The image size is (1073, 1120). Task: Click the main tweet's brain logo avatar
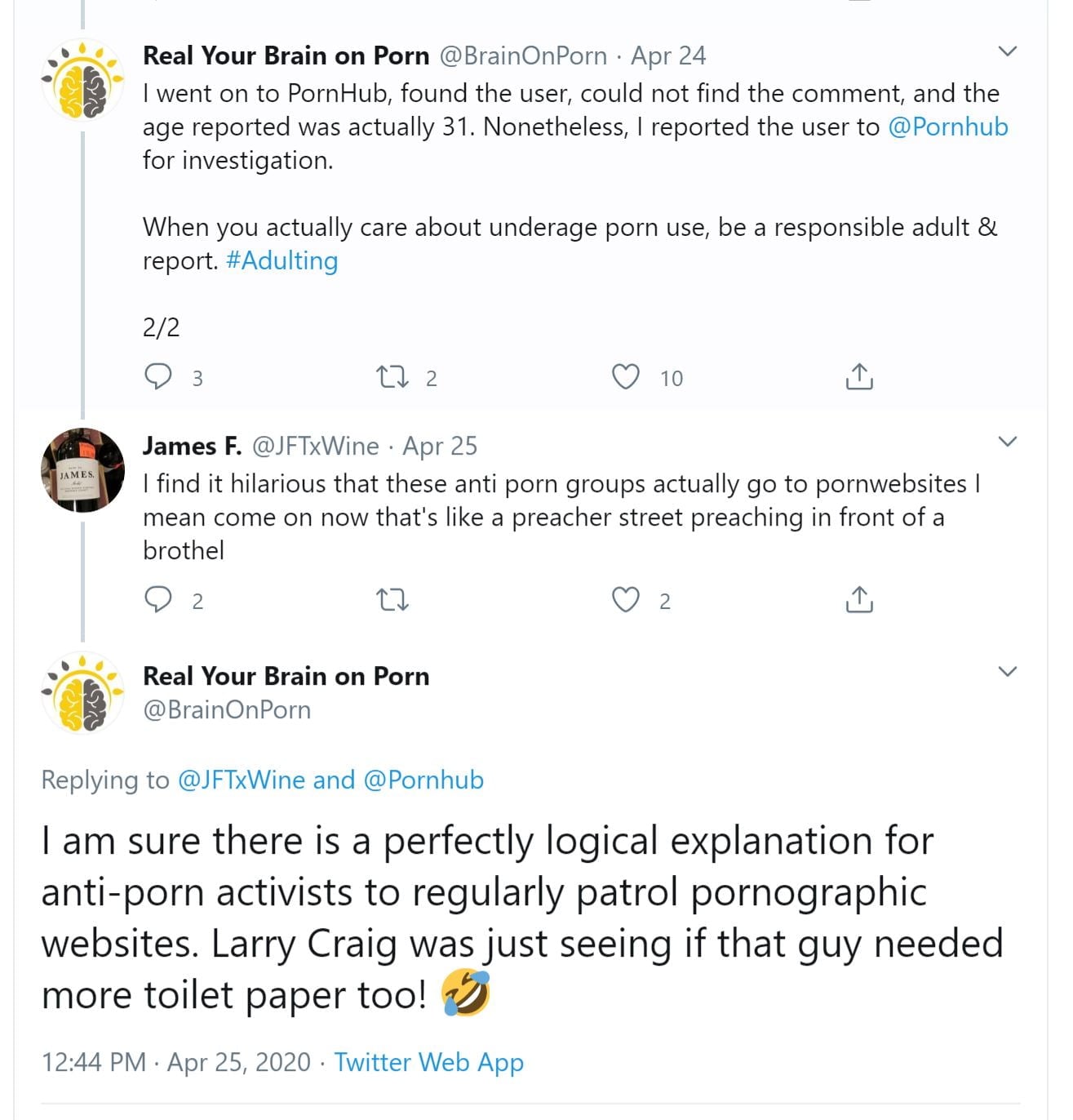[82, 693]
